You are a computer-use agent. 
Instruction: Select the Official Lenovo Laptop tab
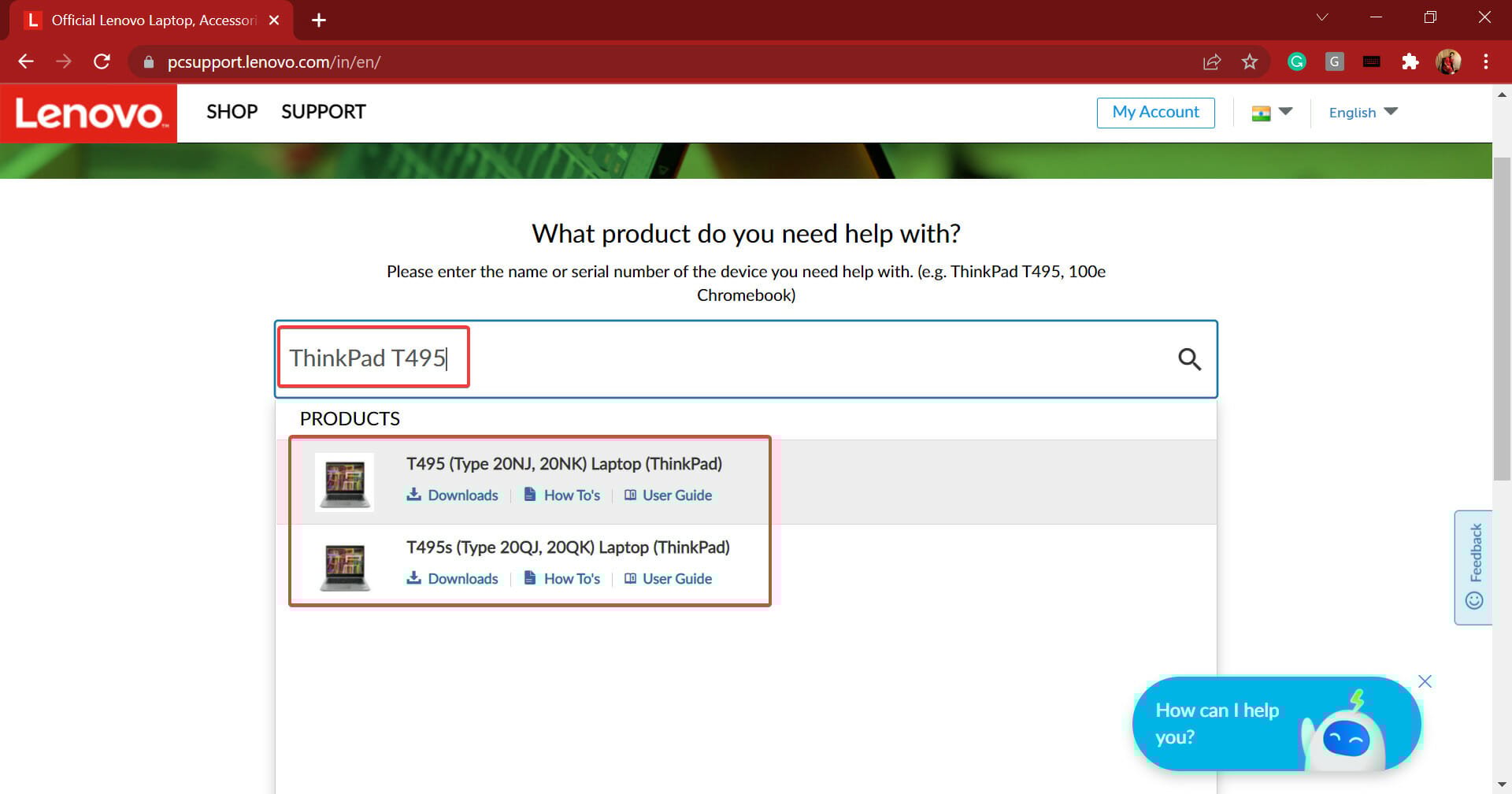point(152,20)
